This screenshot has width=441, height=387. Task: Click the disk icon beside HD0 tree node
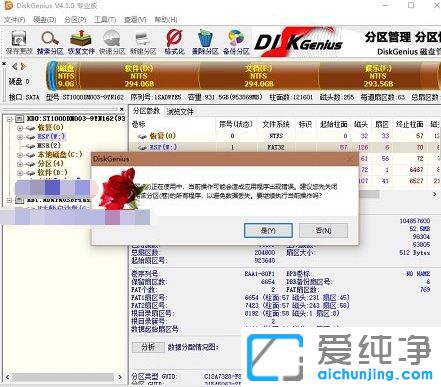[x=19, y=118]
